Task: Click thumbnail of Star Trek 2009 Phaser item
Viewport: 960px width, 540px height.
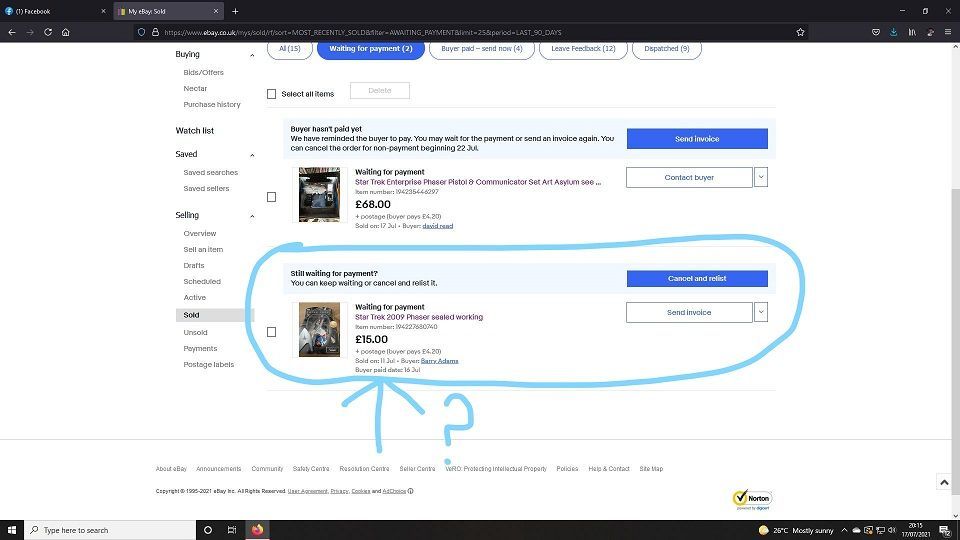Action: point(319,329)
